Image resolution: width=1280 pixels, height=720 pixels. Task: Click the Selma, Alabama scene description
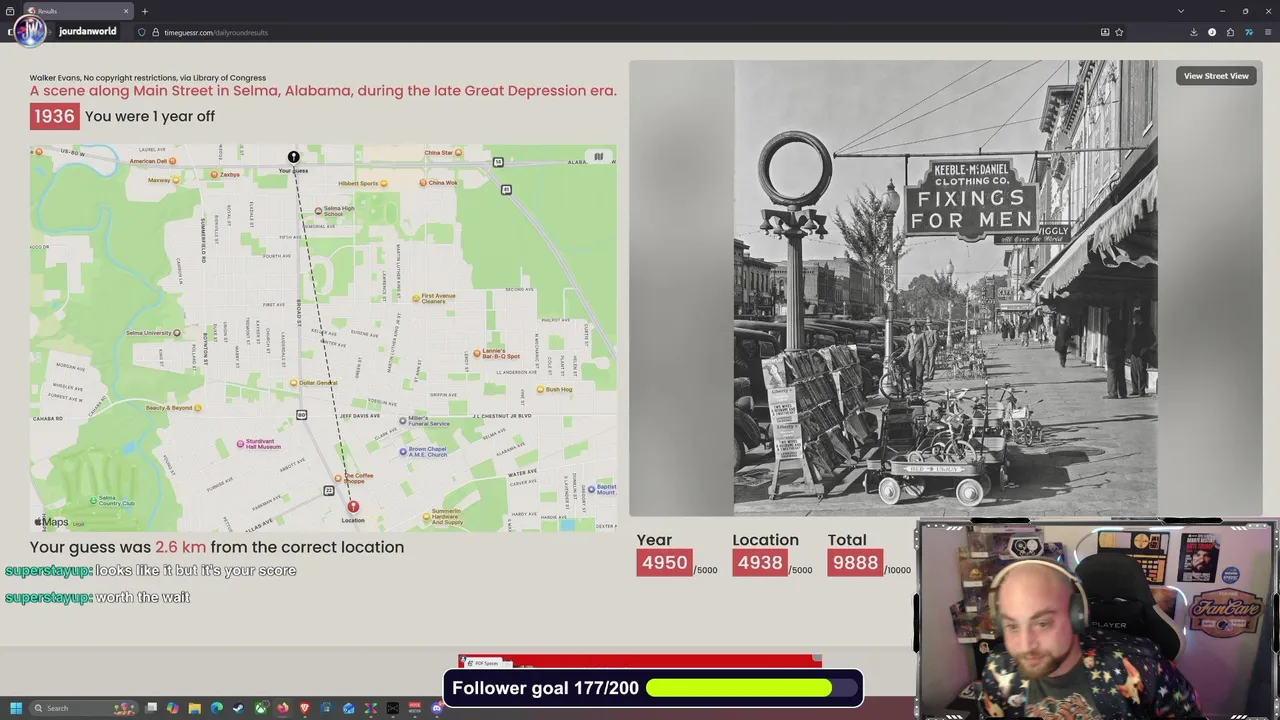pyautogui.click(x=323, y=90)
